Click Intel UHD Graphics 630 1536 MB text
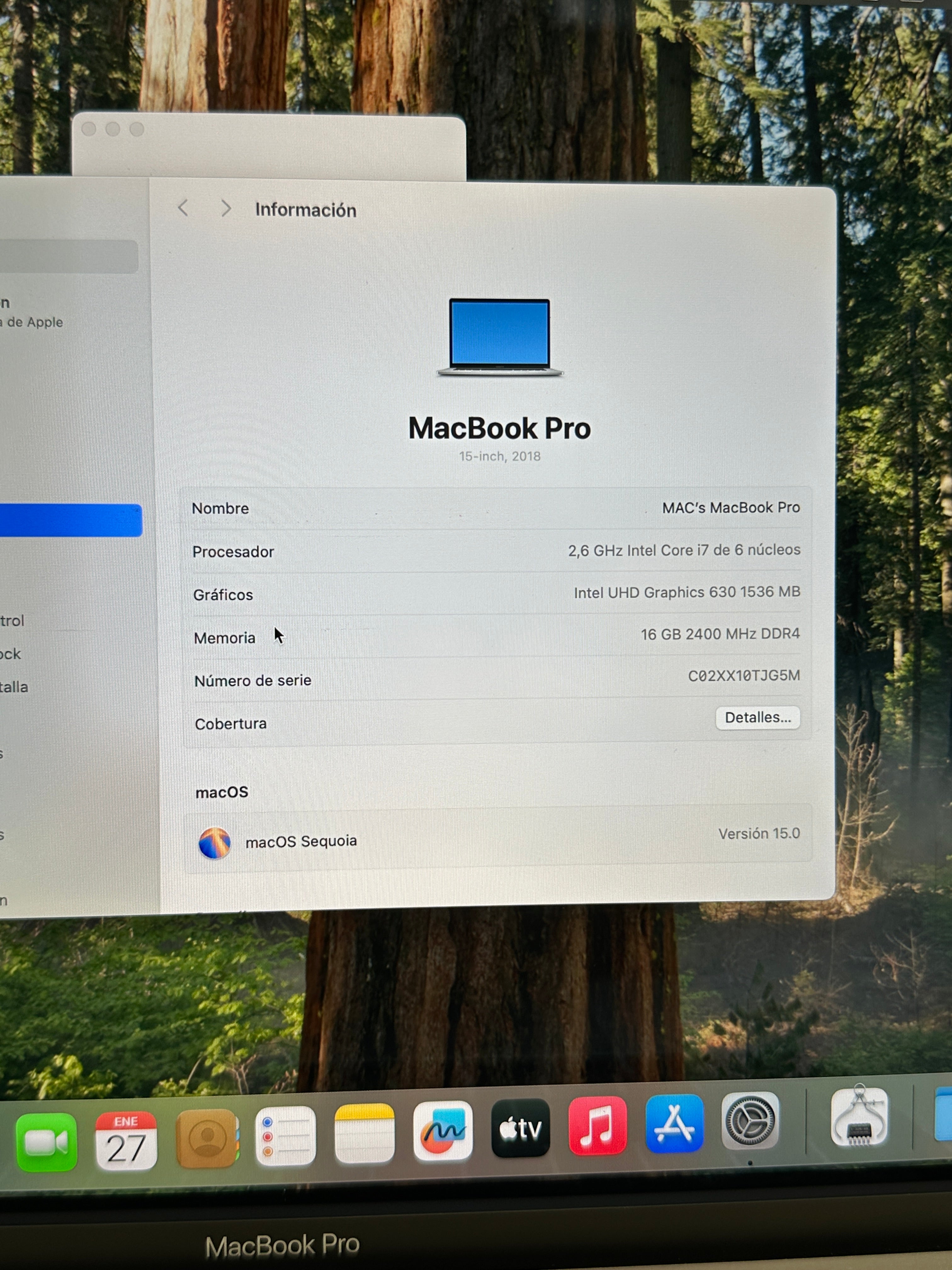952x1270 pixels. coord(687,592)
